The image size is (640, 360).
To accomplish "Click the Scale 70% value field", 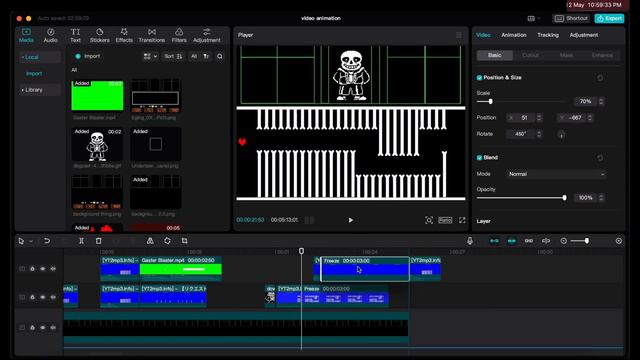I will (586, 101).
